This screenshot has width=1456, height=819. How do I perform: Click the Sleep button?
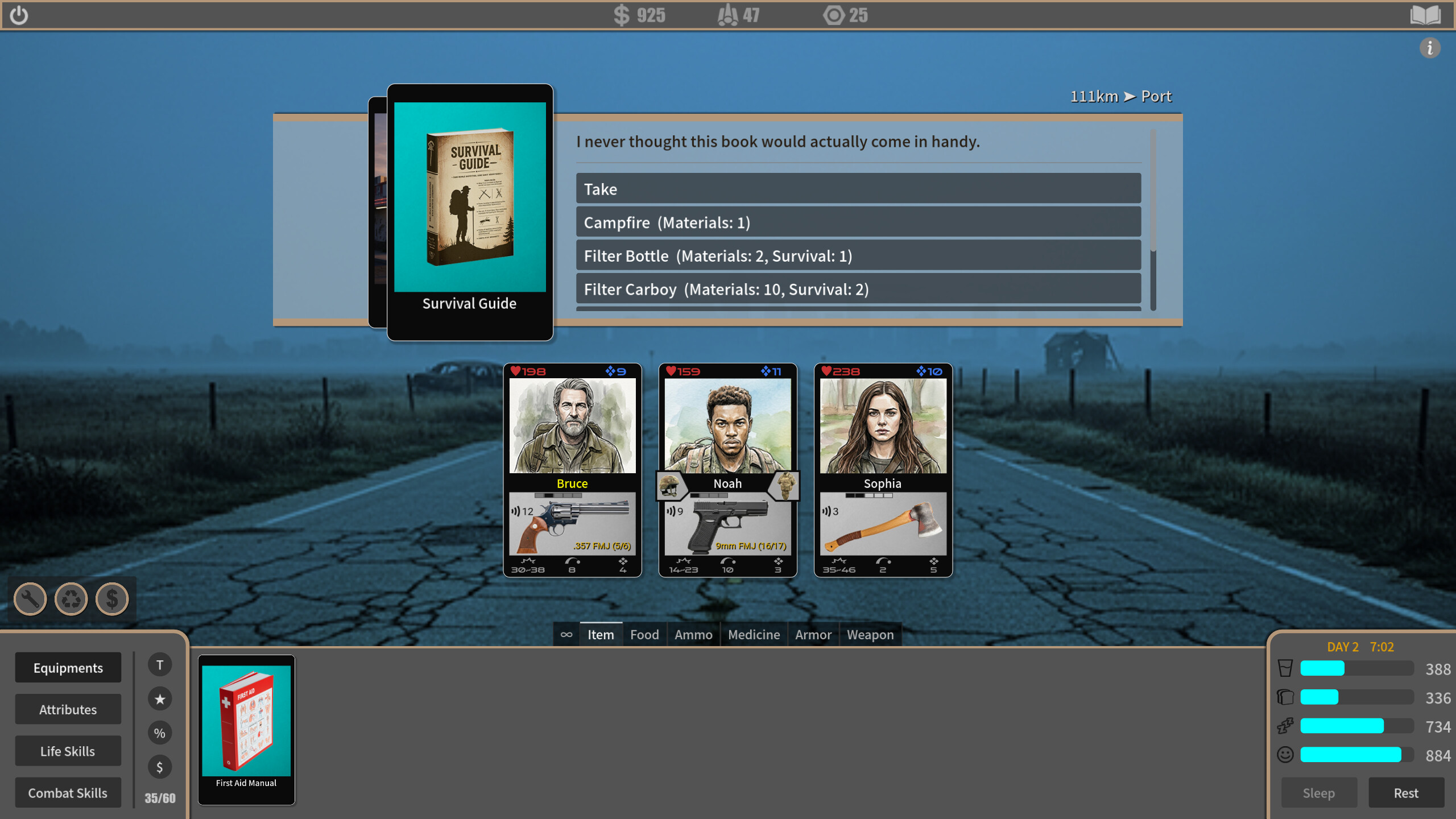(x=1319, y=793)
